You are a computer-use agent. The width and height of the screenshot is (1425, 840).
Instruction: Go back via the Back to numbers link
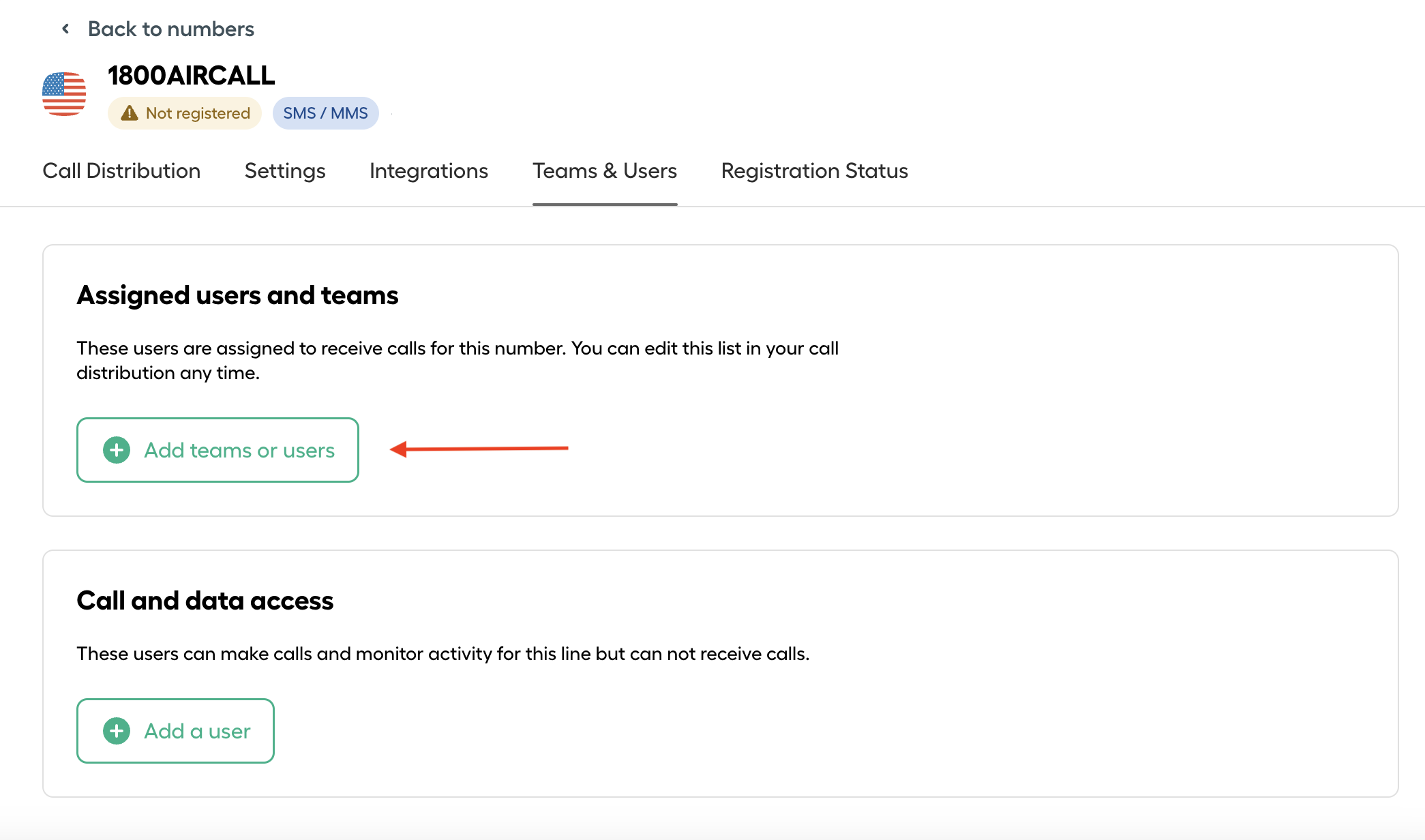tap(170, 29)
